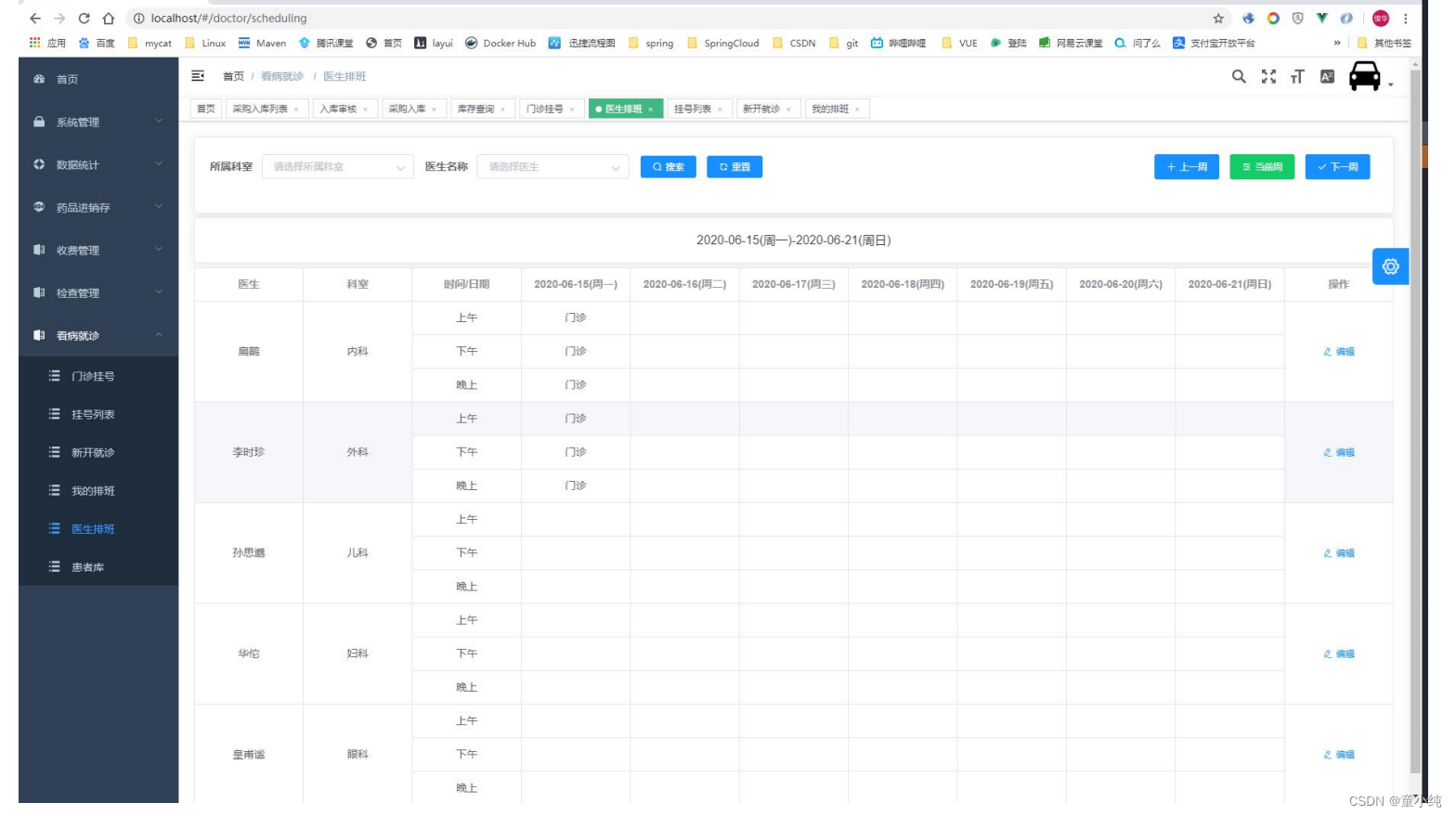Open the Docker Hub bookmark

tap(500, 43)
